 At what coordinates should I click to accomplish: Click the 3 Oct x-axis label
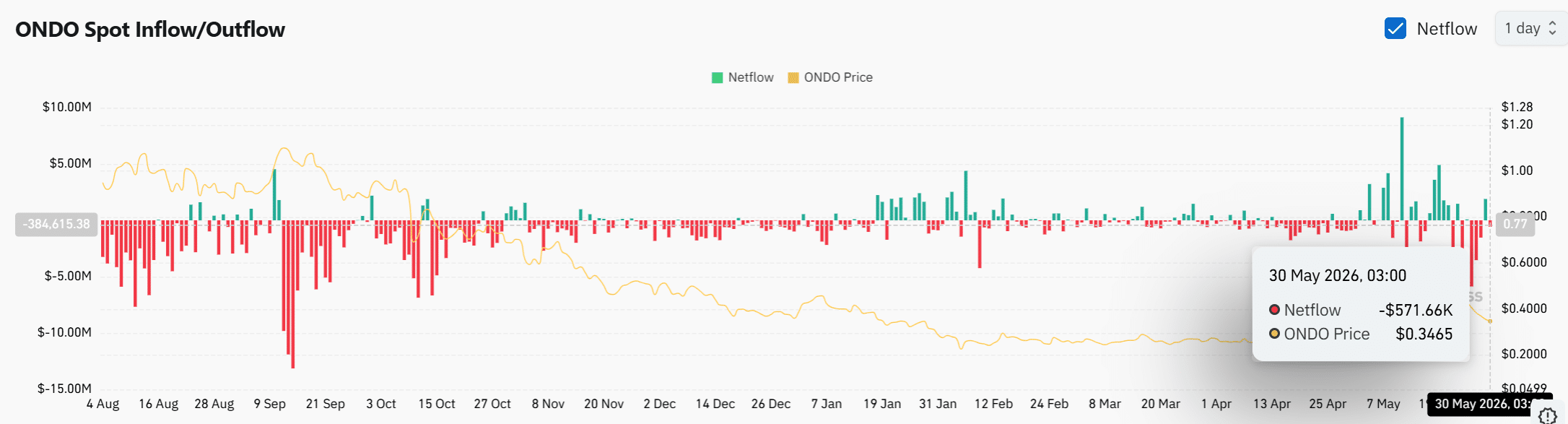(x=381, y=404)
